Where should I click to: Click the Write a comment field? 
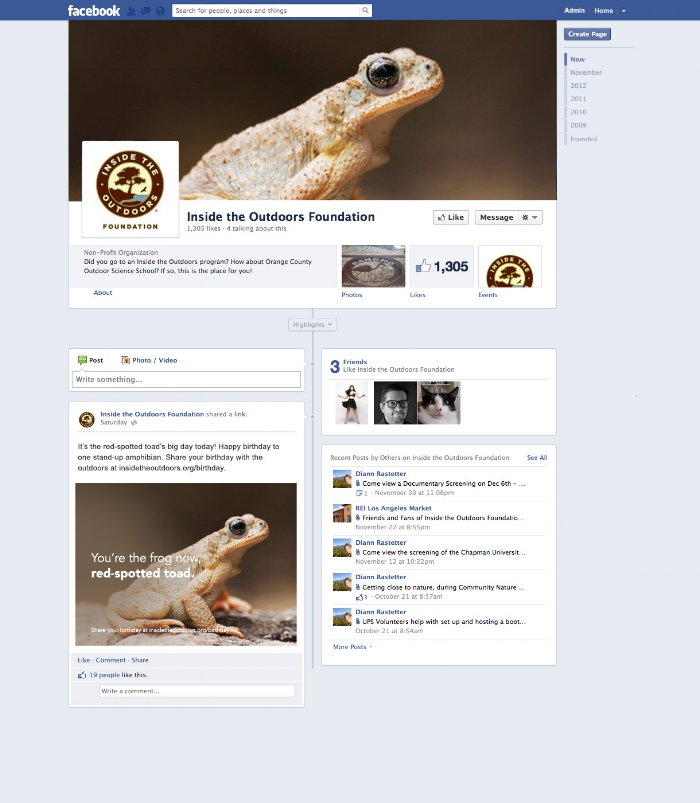[197, 691]
